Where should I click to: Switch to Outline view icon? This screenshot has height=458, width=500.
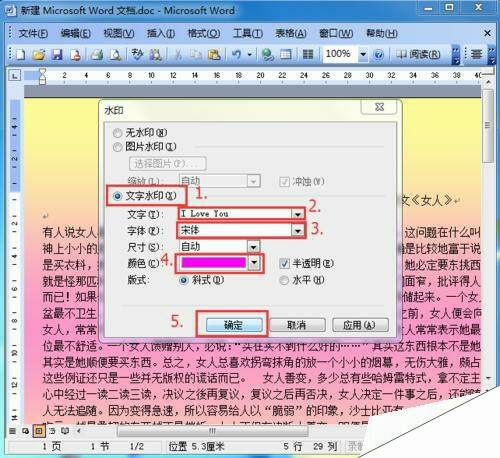(52, 431)
